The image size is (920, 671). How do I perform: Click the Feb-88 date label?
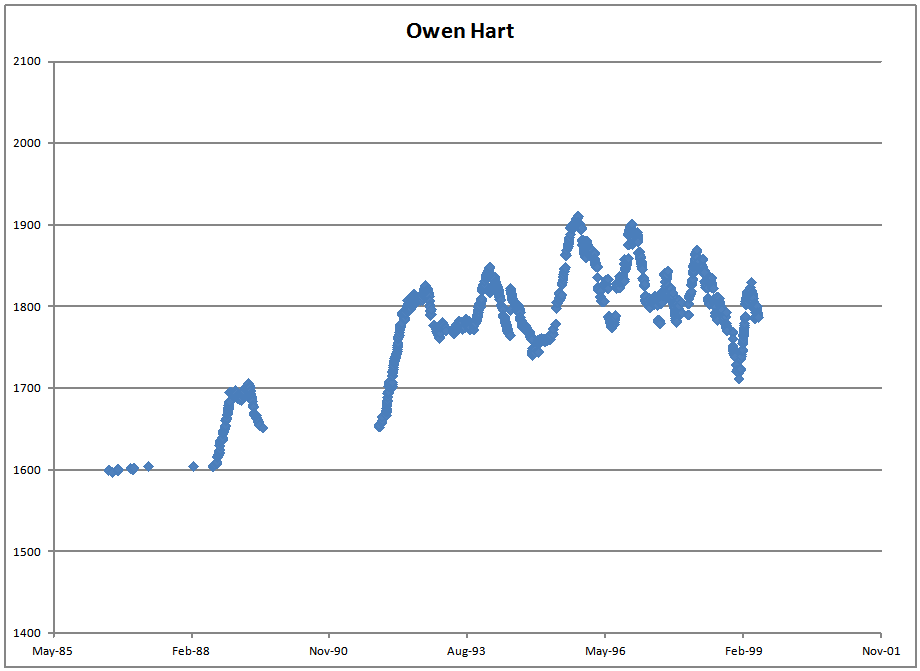click(x=191, y=650)
